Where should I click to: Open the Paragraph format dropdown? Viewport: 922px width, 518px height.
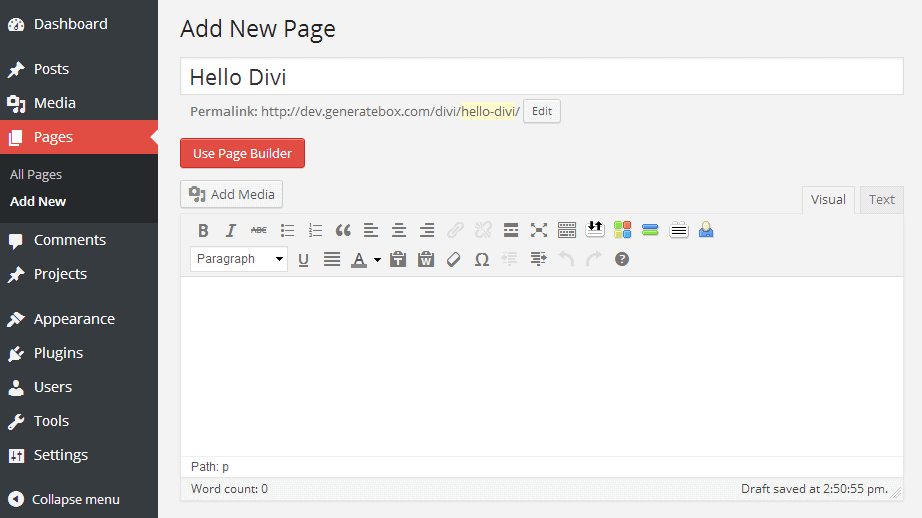pyautogui.click(x=239, y=259)
